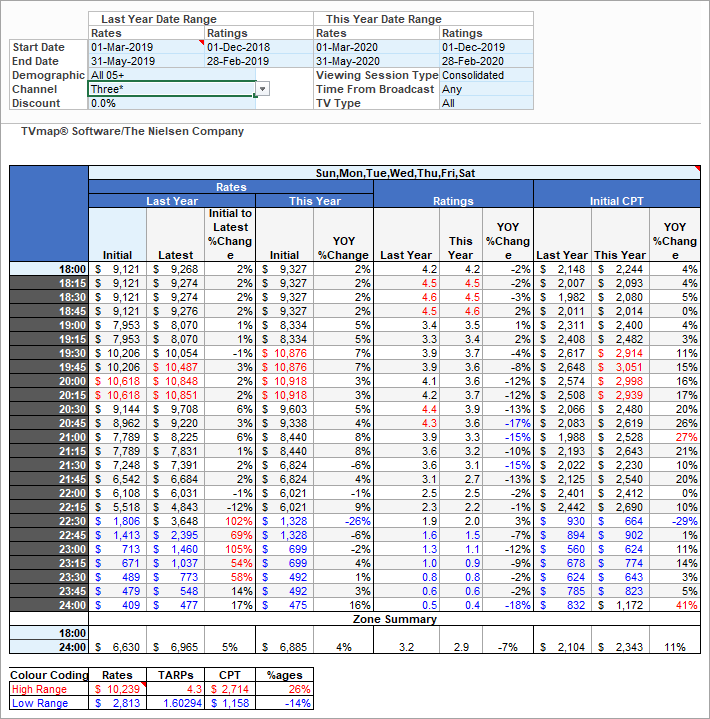Click latest rate 9,708 at 20:30
Image resolution: width=710 pixels, height=719 pixels.
[x=175, y=409]
